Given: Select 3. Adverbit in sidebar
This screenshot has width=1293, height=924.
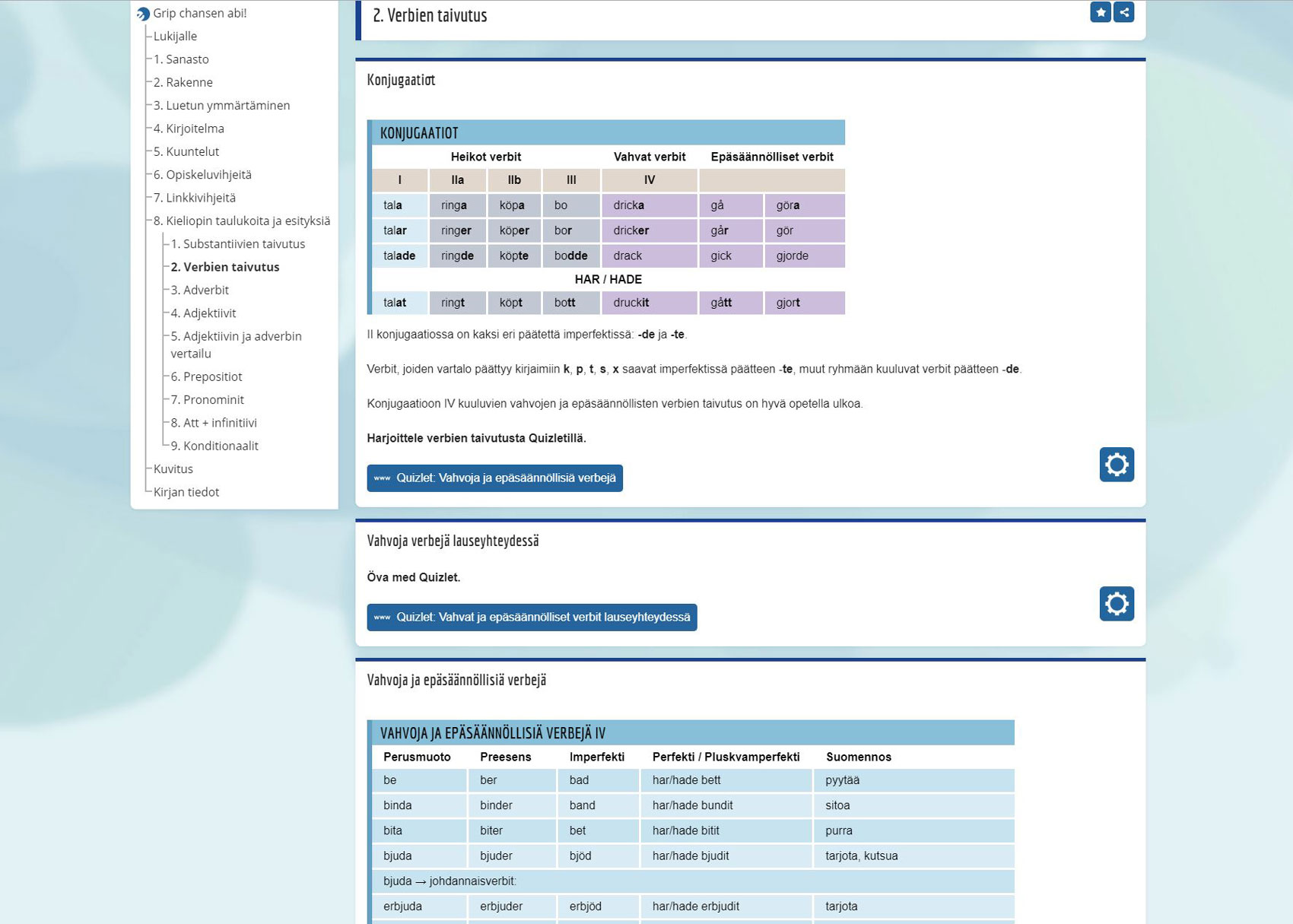Looking at the screenshot, I should tap(200, 291).
